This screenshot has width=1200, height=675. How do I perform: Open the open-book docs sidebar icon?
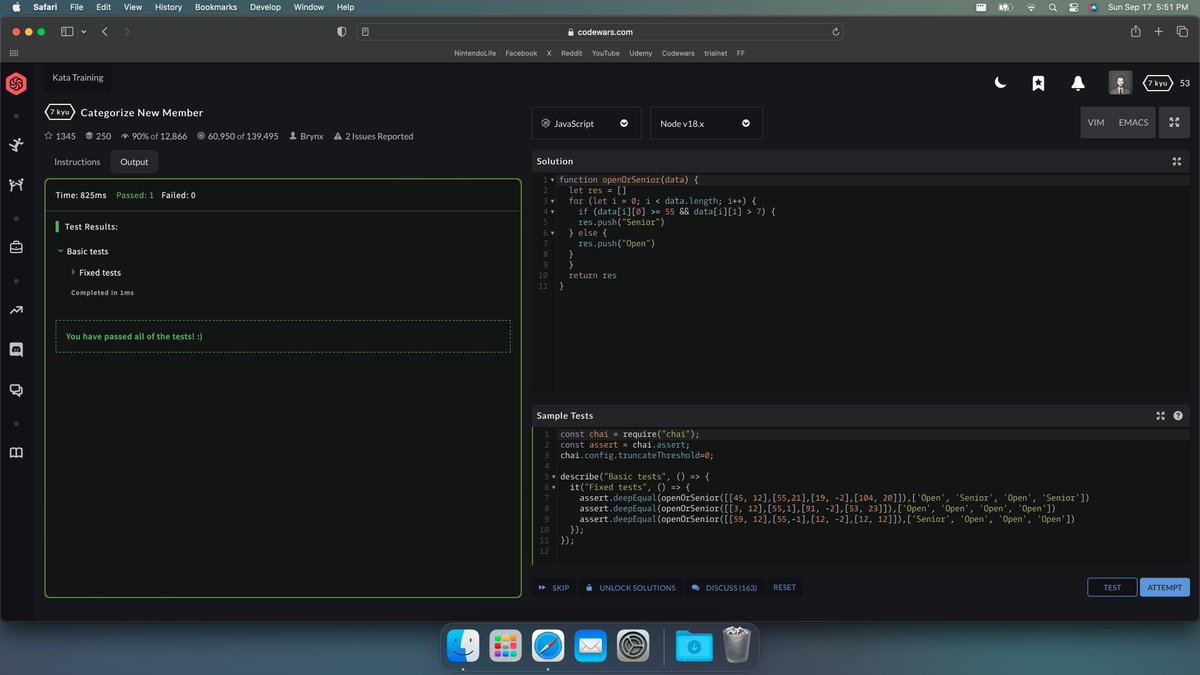click(16, 453)
